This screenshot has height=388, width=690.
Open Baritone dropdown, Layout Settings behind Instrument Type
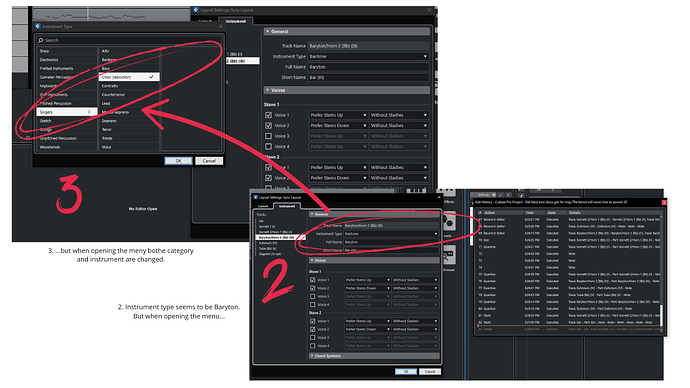[x=368, y=56]
